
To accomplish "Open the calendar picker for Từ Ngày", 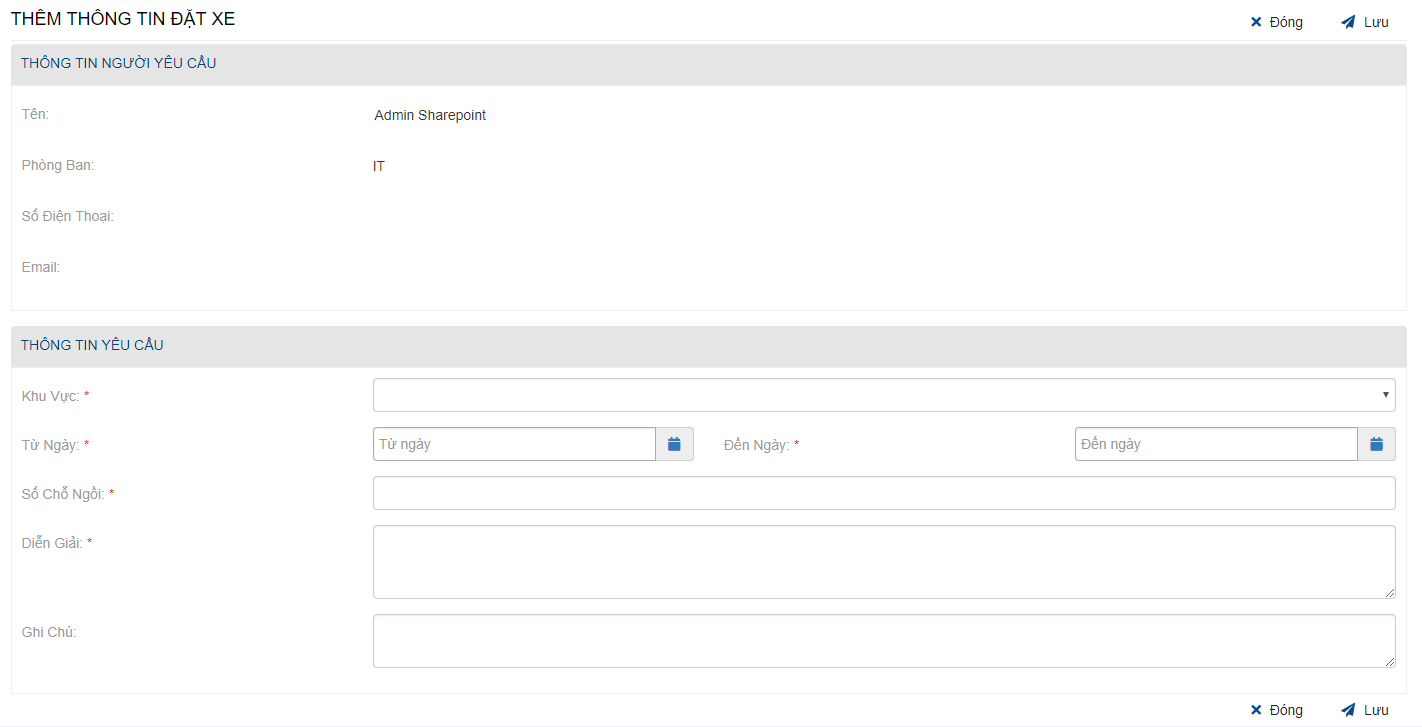I will 674,444.
